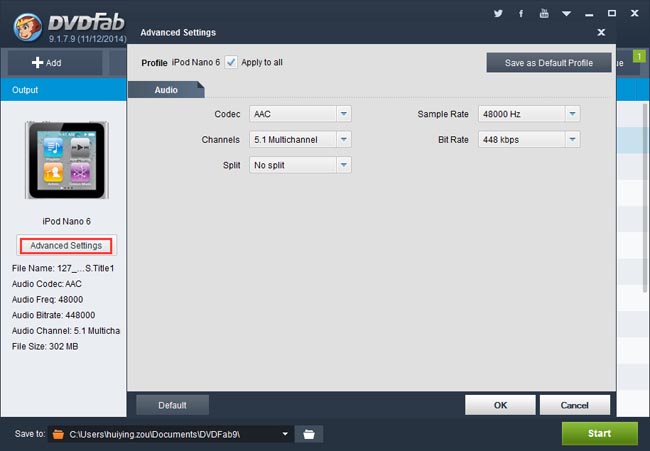This screenshot has height=451, width=650.
Task: Click the Audio Freq: 48000 text
Action: (47, 299)
